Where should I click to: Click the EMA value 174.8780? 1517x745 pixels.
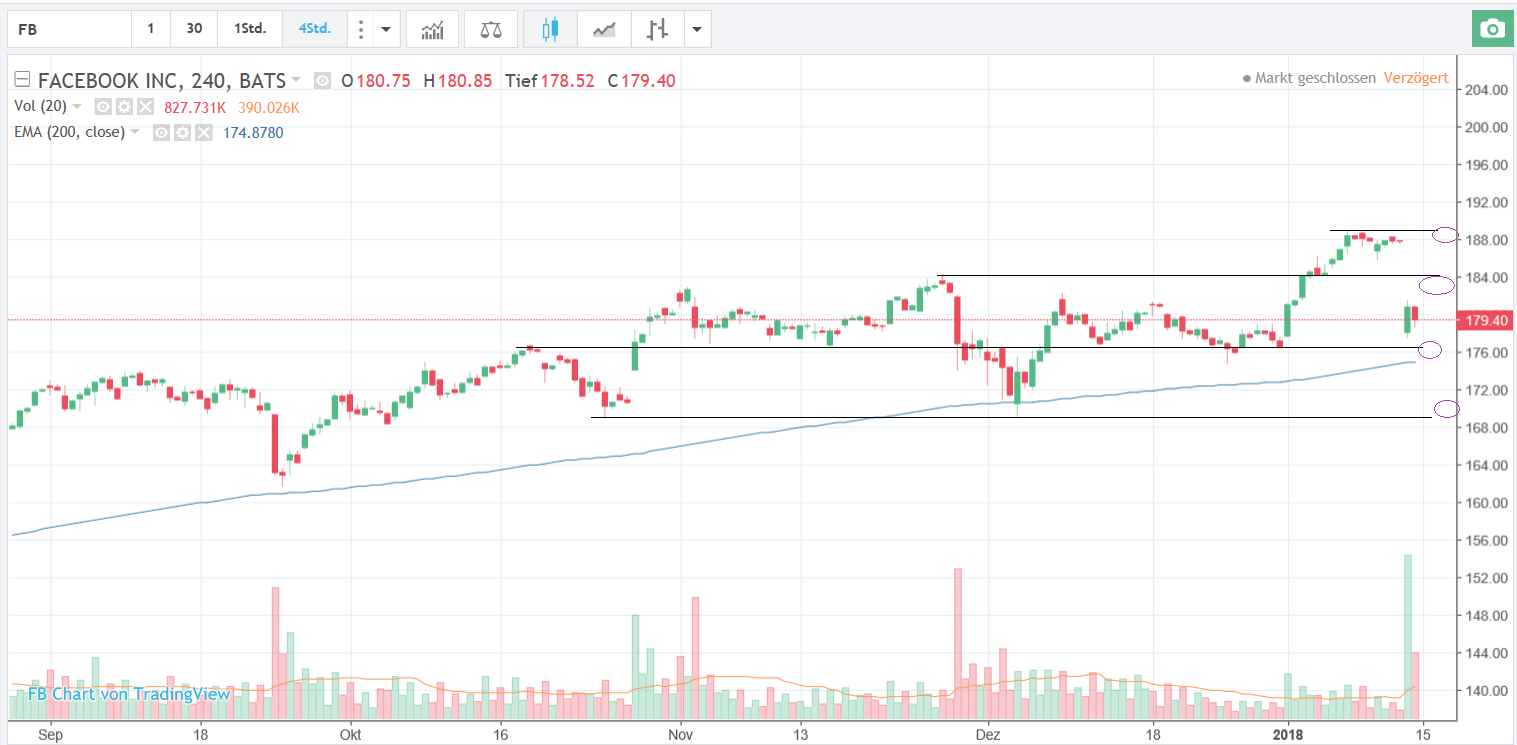tap(252, 131)
